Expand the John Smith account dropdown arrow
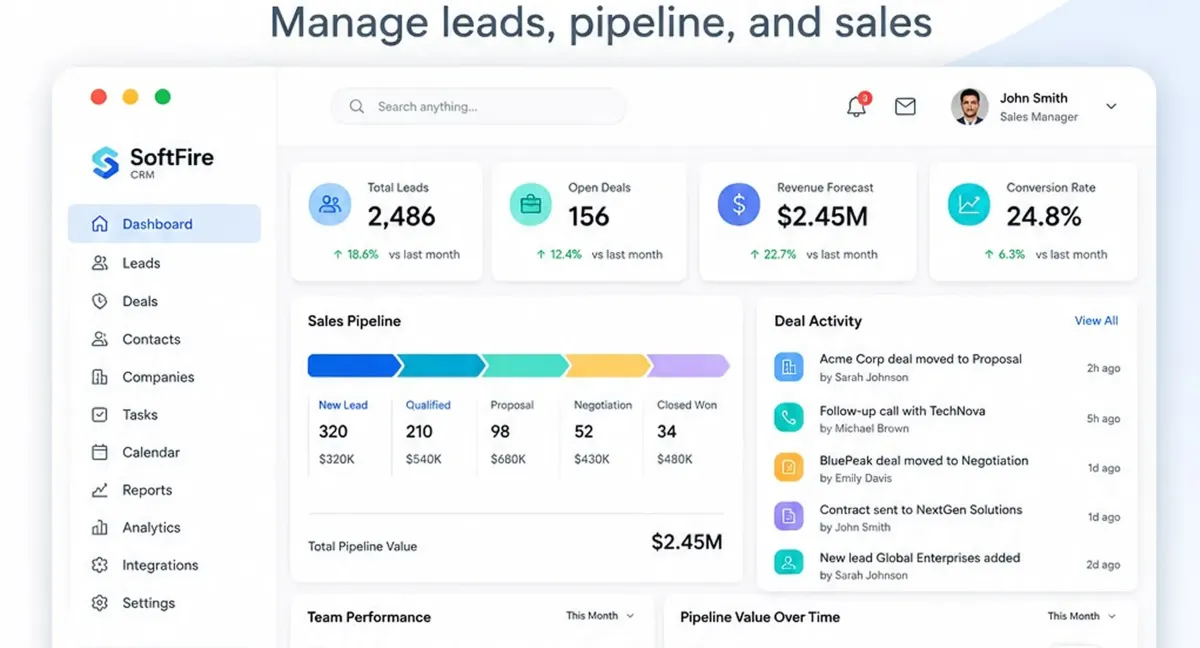This screenshot has height=648, width=1200. (1111, 106)
